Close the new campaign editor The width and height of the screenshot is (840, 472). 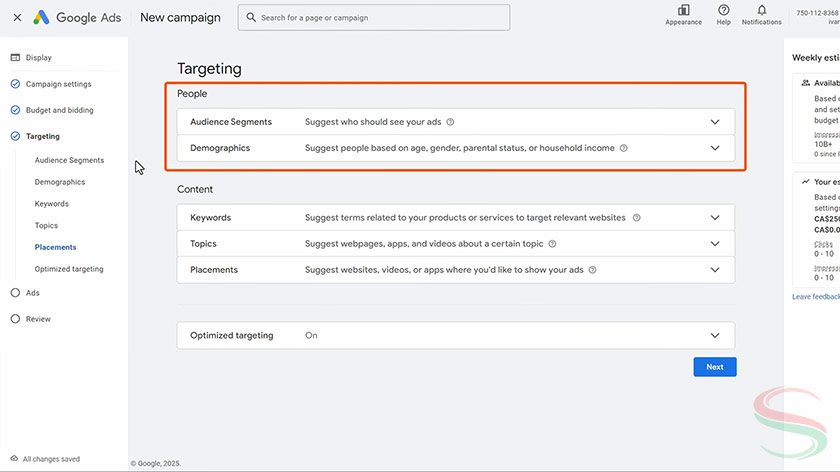(x=17, y=17)
